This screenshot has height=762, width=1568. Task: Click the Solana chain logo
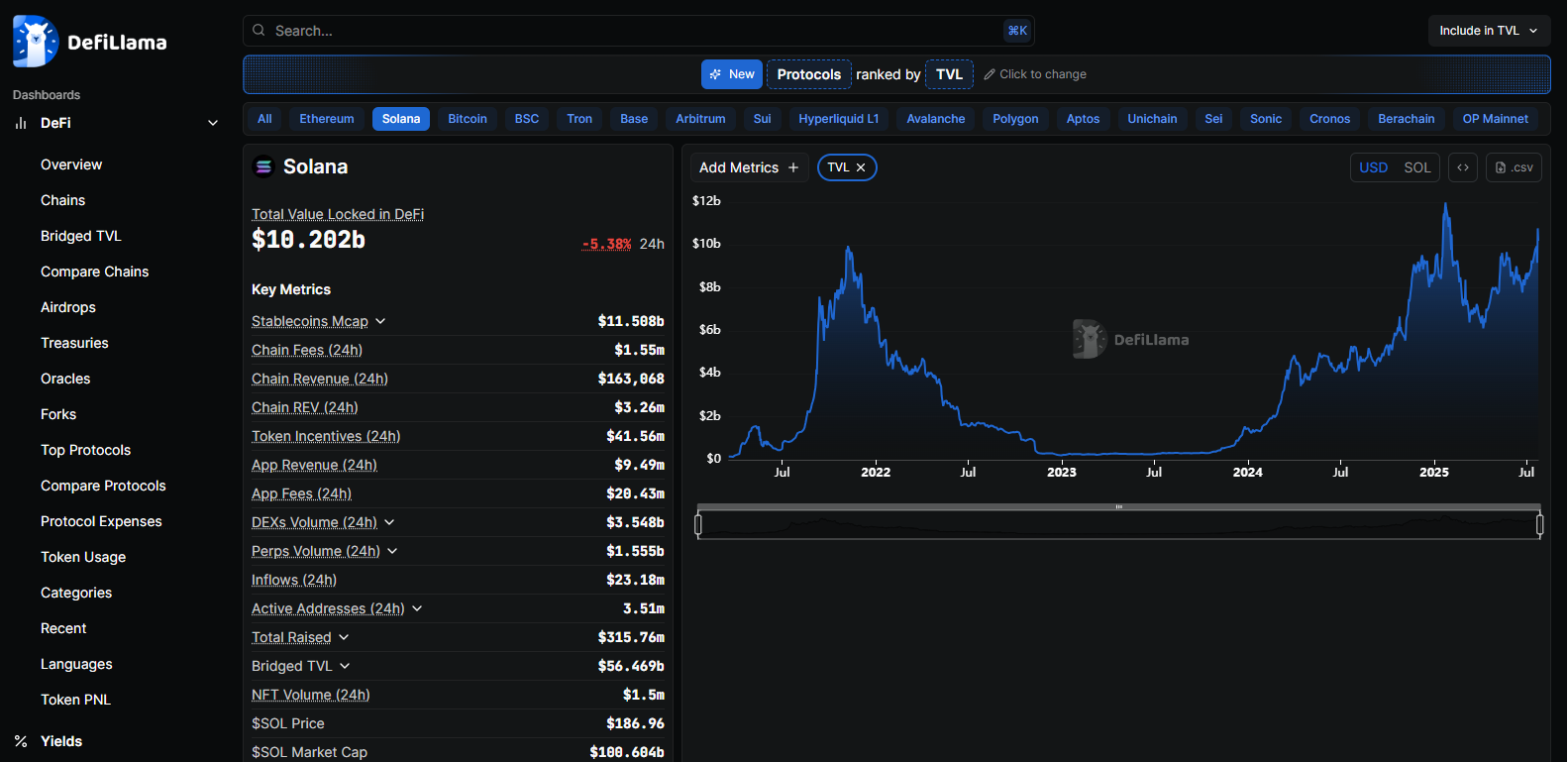263,166
